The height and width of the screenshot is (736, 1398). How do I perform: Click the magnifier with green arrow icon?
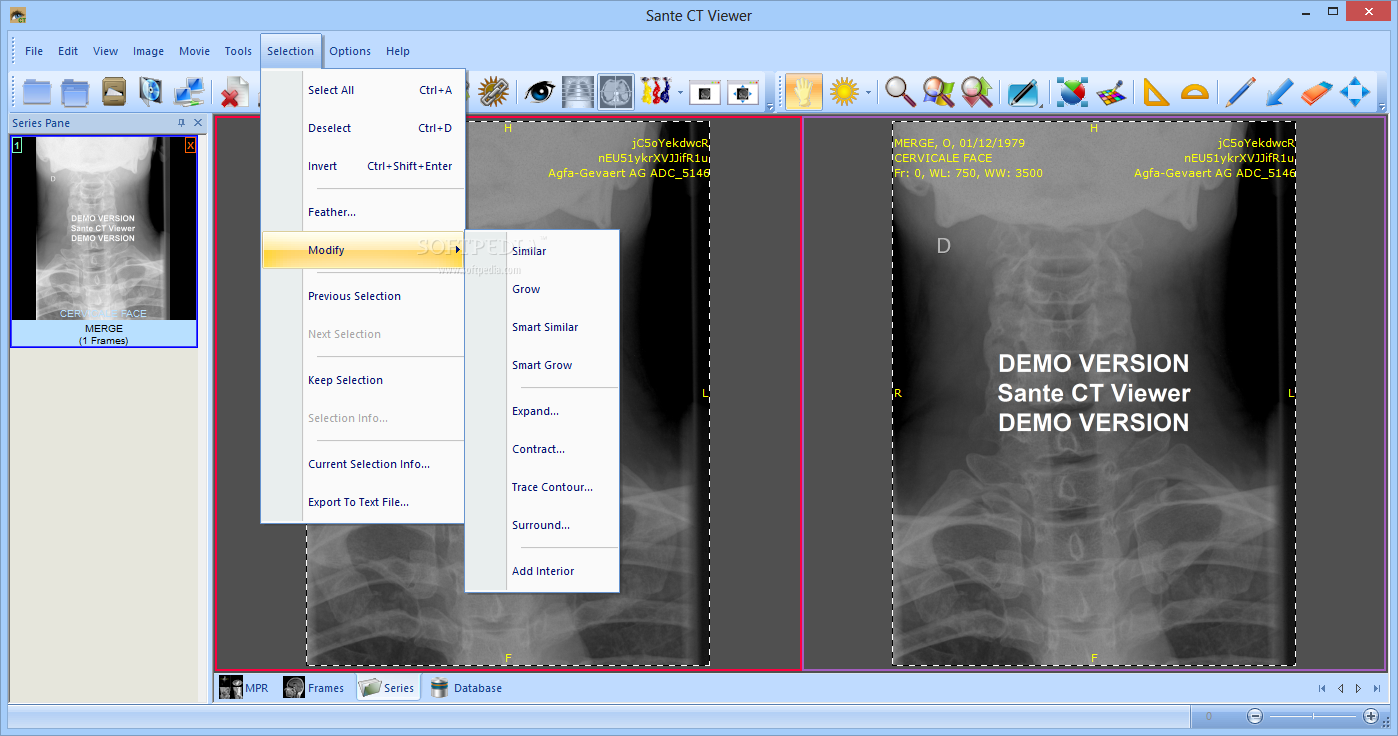pos(976,92)
